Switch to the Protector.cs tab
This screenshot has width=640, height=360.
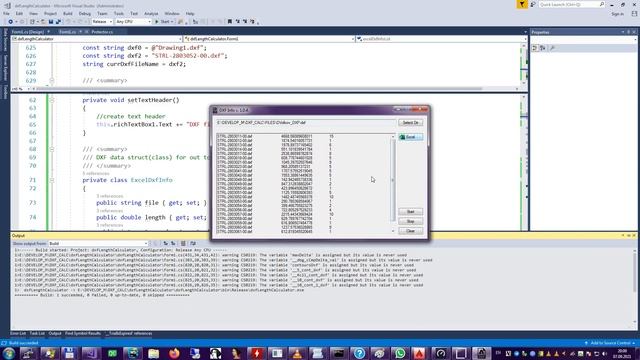pos(102,32)
